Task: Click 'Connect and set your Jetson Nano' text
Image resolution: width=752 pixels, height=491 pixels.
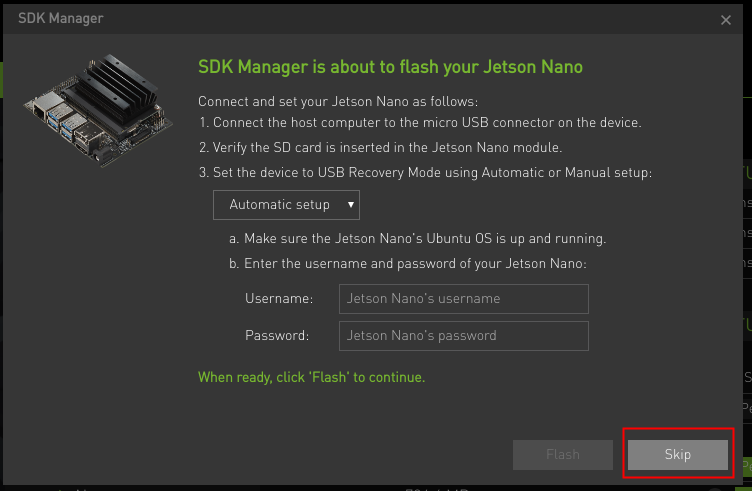Action: click(338, 102)
